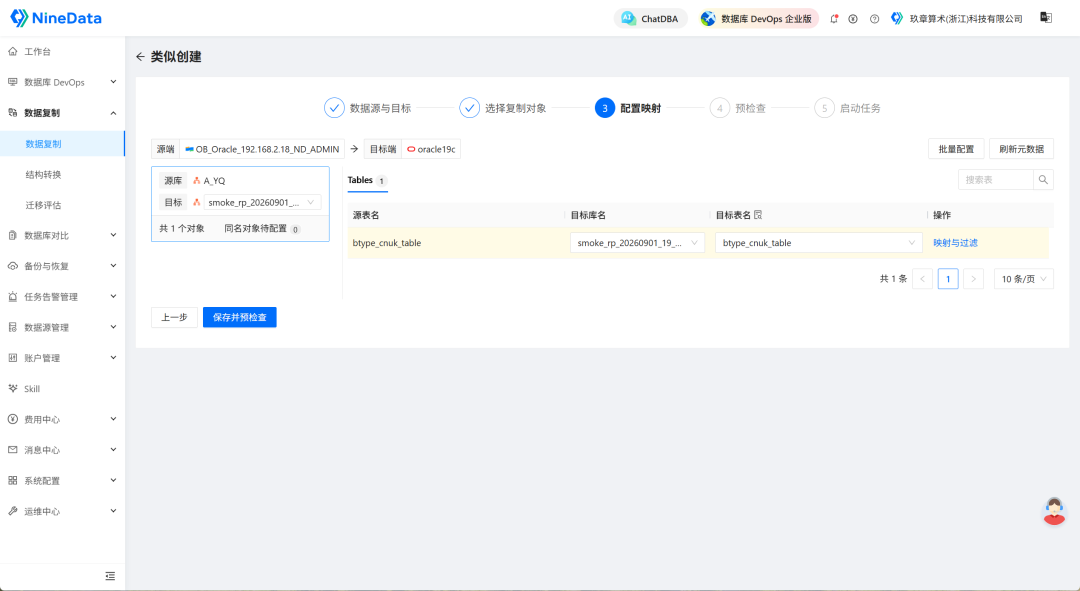Click 保存并预检查 button
Viewport: 1080px width, 591px height.
pos(240,317)
